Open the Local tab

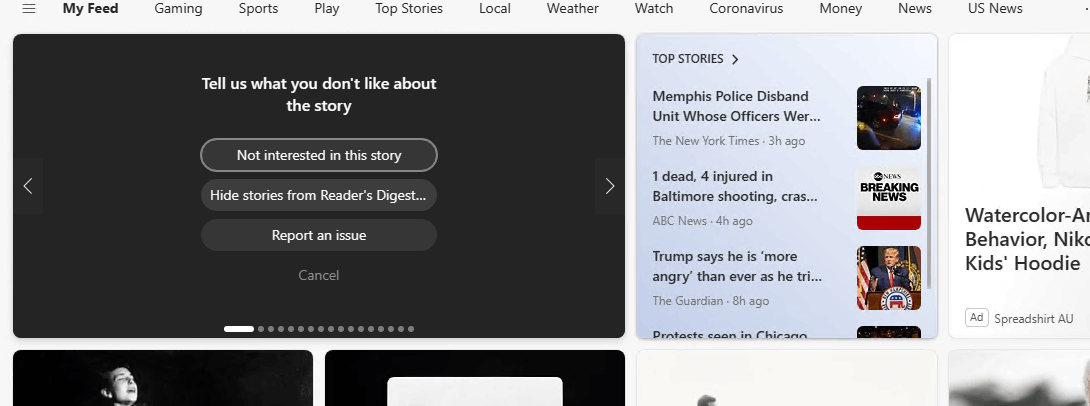click(x=495, y=9)
